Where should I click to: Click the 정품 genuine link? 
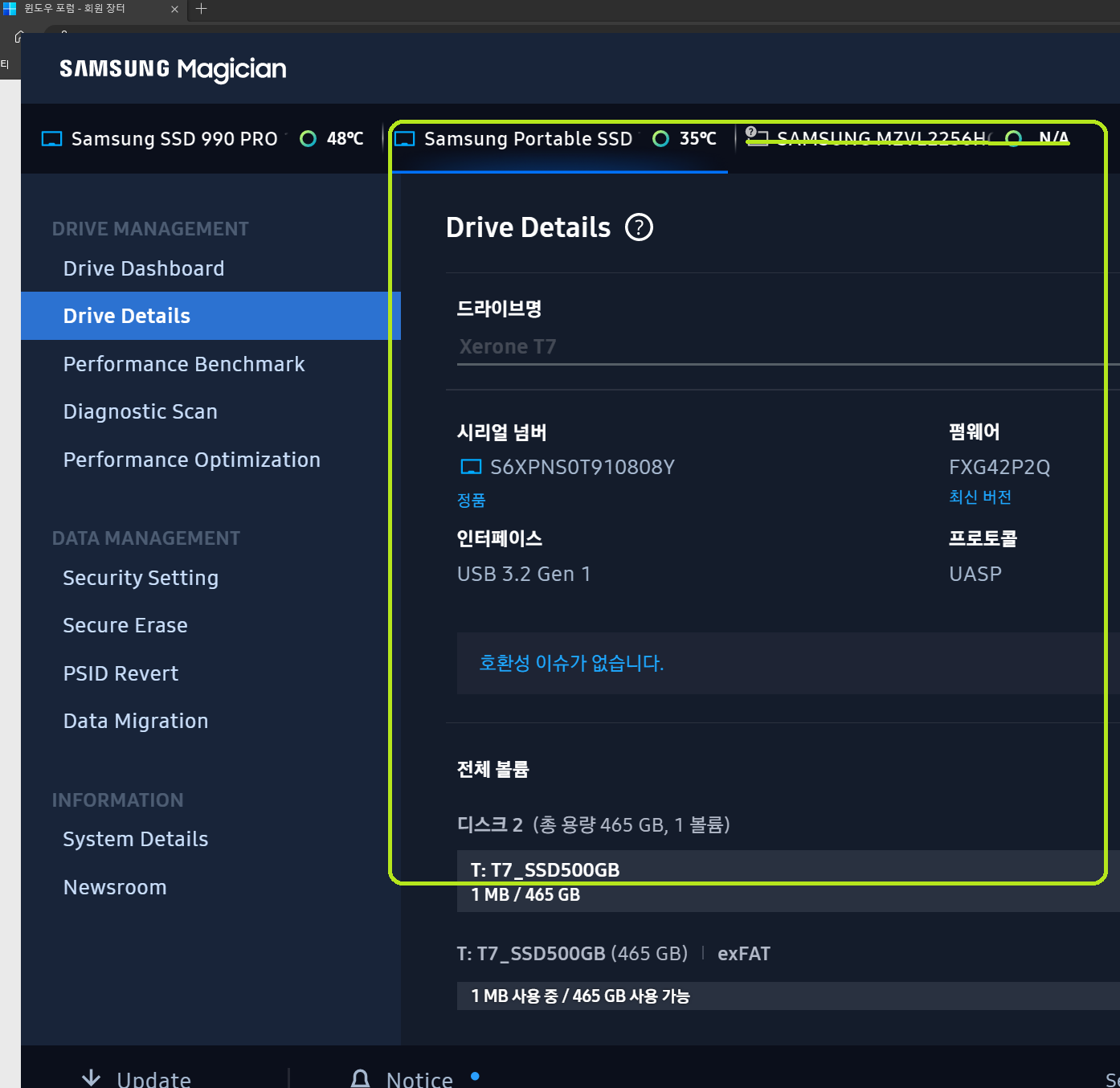(x=472, y=501)
